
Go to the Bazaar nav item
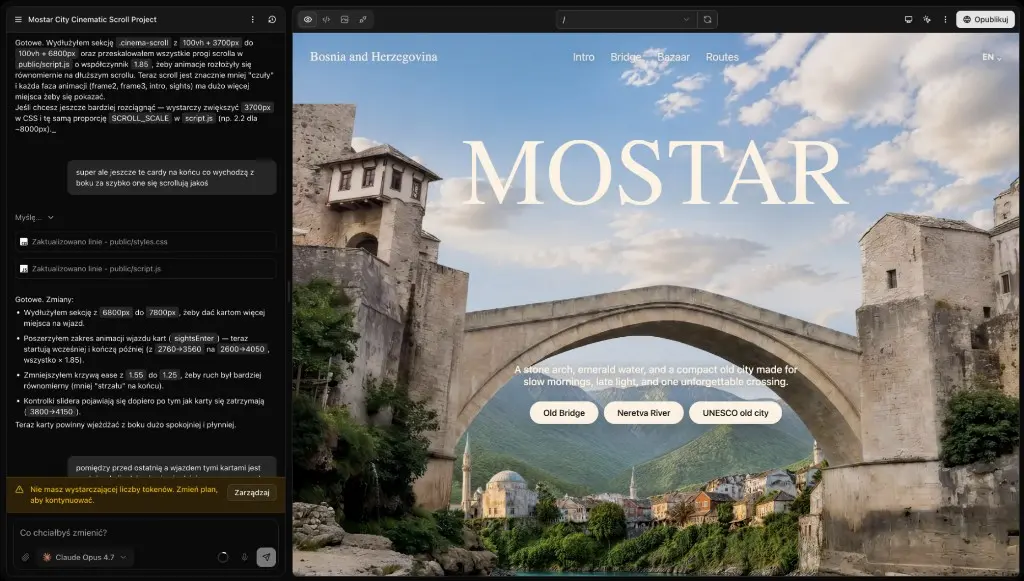[673, 57]
